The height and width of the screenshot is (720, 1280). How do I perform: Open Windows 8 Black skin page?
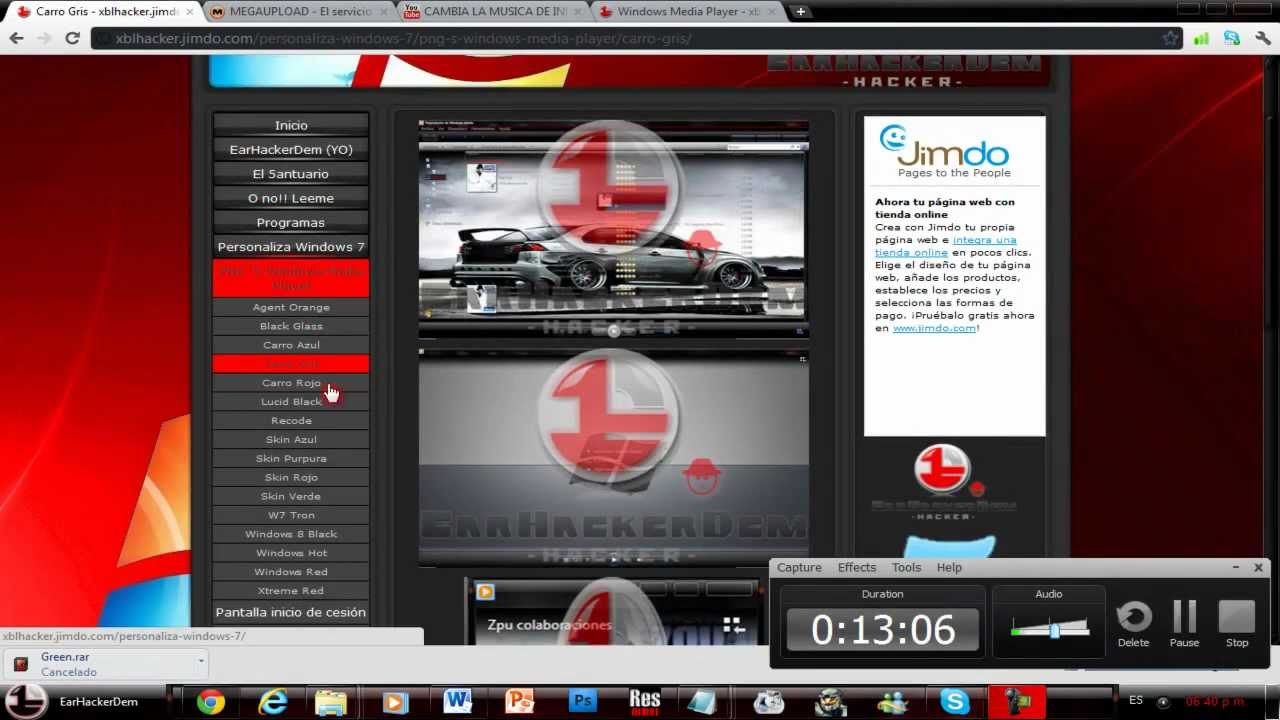(291, 534)
